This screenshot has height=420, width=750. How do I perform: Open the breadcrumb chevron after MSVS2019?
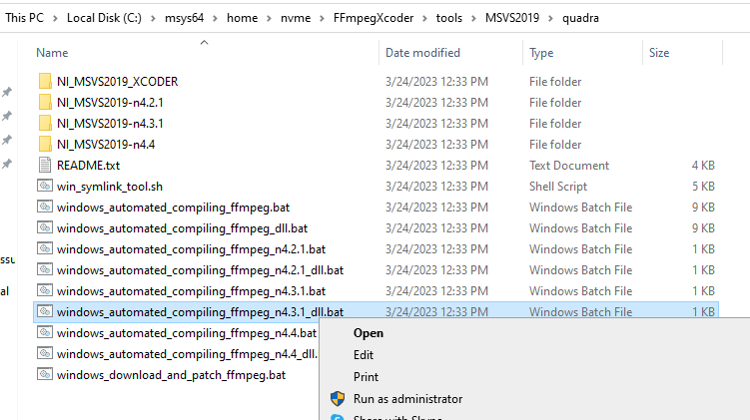tap(551, 18)
